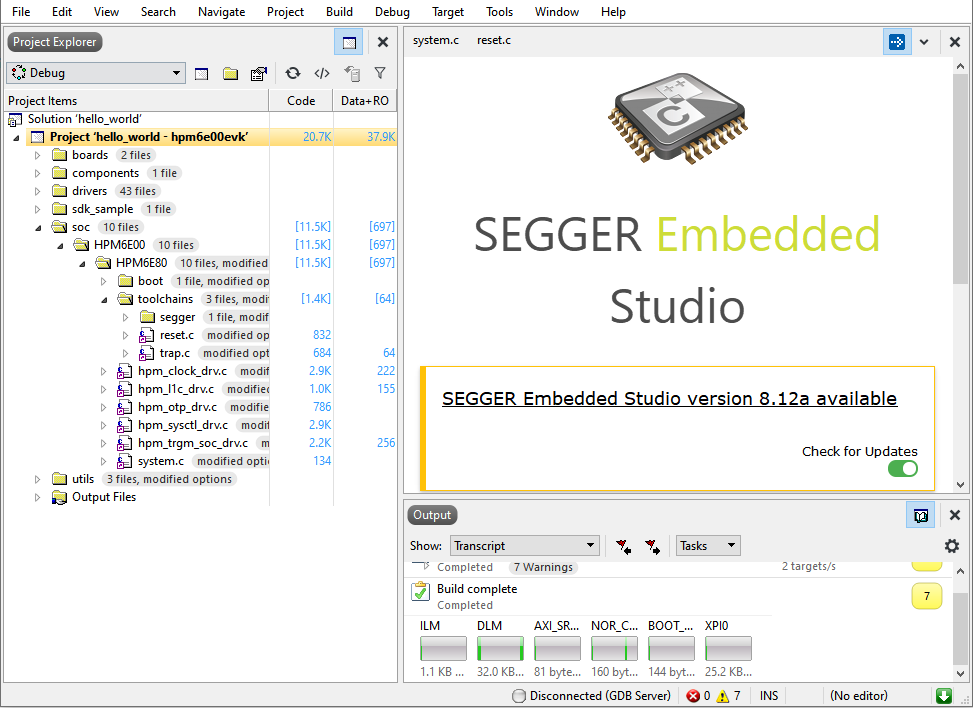Click the Solution 'hello_world' icon
The height and width of the screenshot is (708, 973).
(x=15, y=120)
